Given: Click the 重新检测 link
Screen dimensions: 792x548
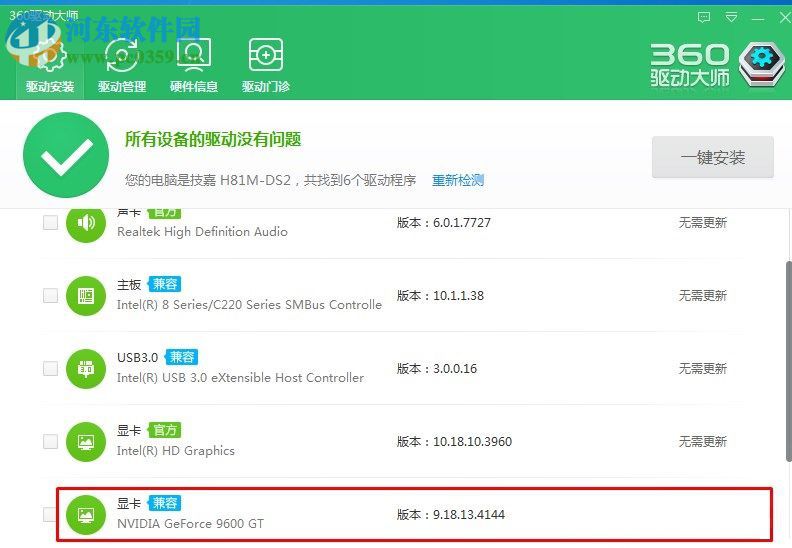Looking at the screenshot, I should 458,180.
